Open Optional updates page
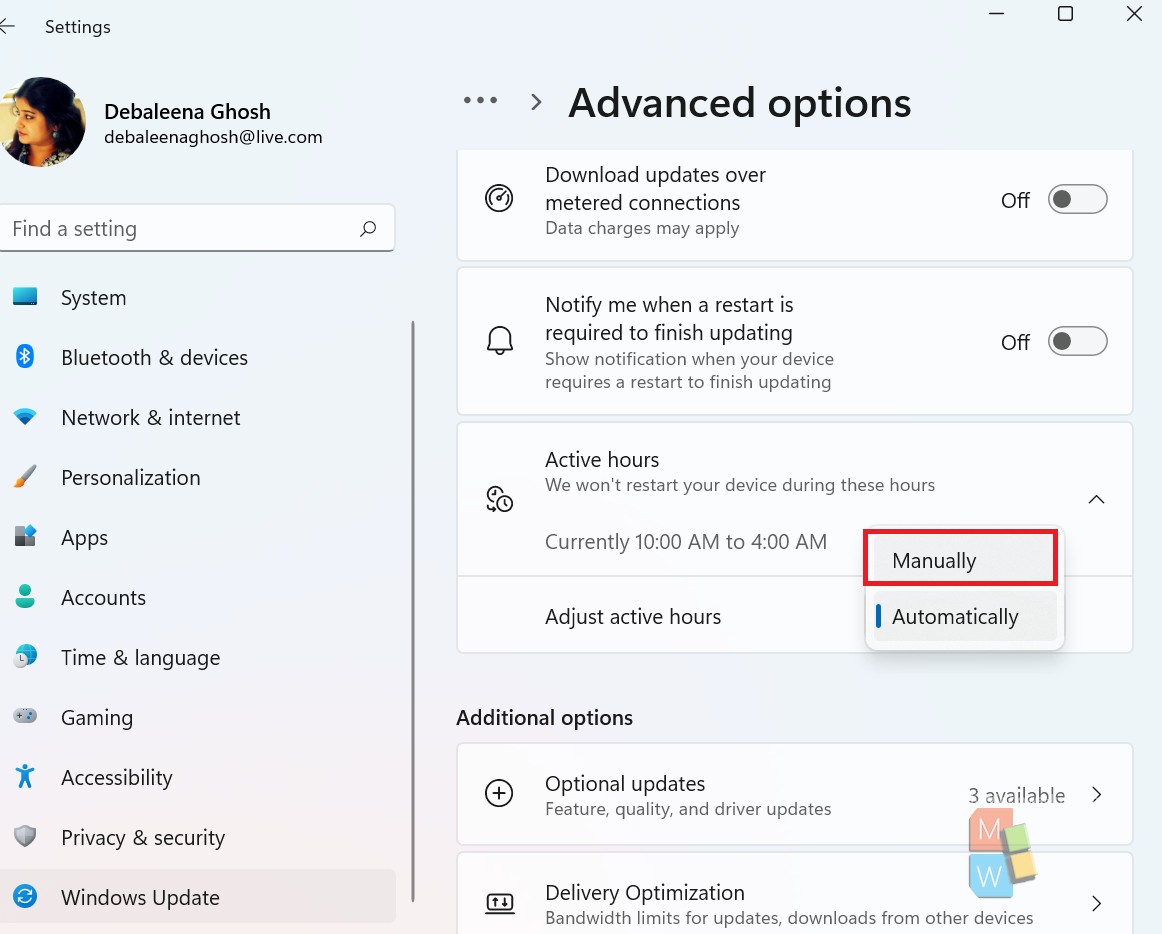 click(794, 794)
